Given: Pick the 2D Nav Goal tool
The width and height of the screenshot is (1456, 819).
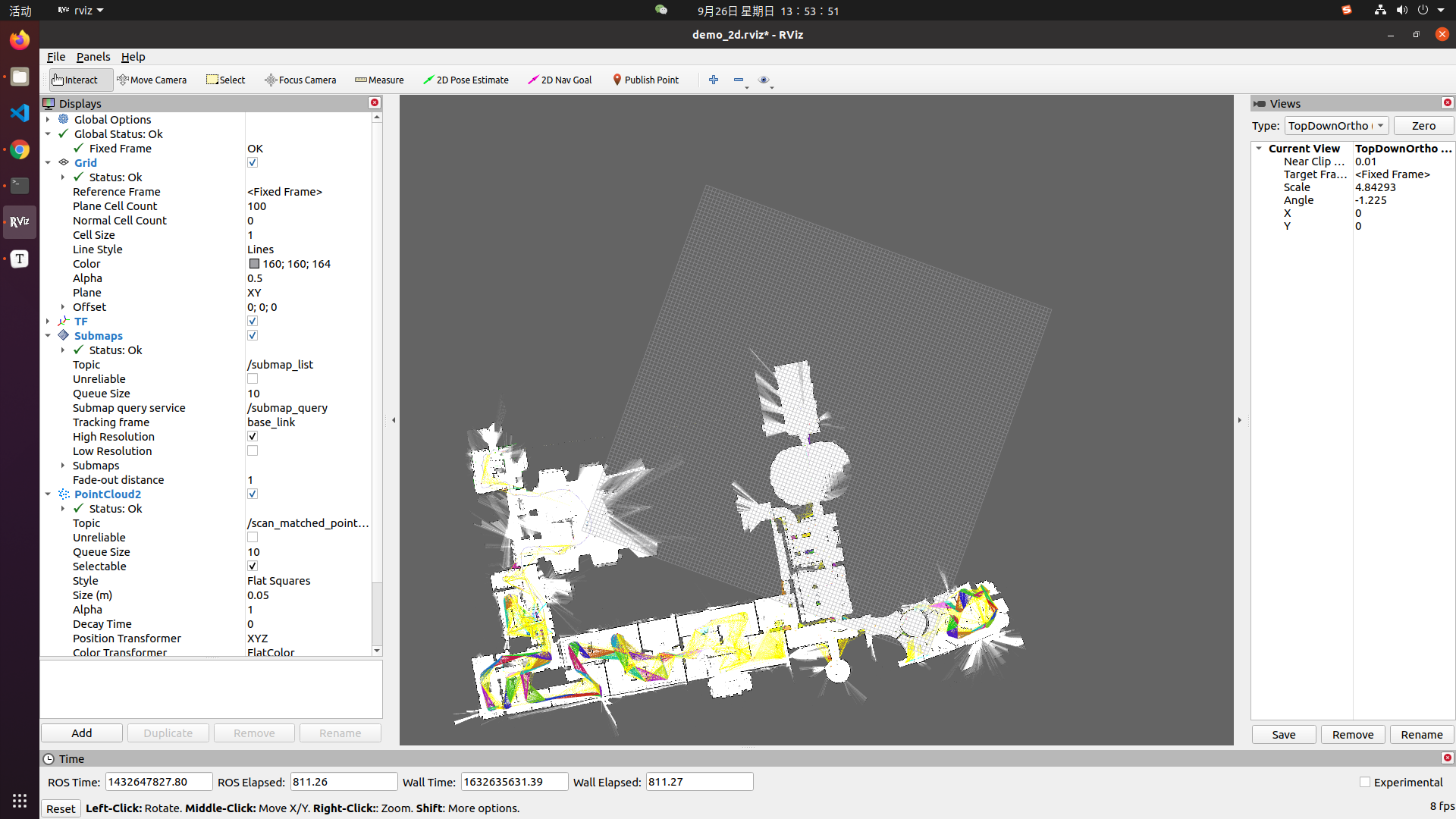Looking at the screenshot, I should tap(559, 80).
